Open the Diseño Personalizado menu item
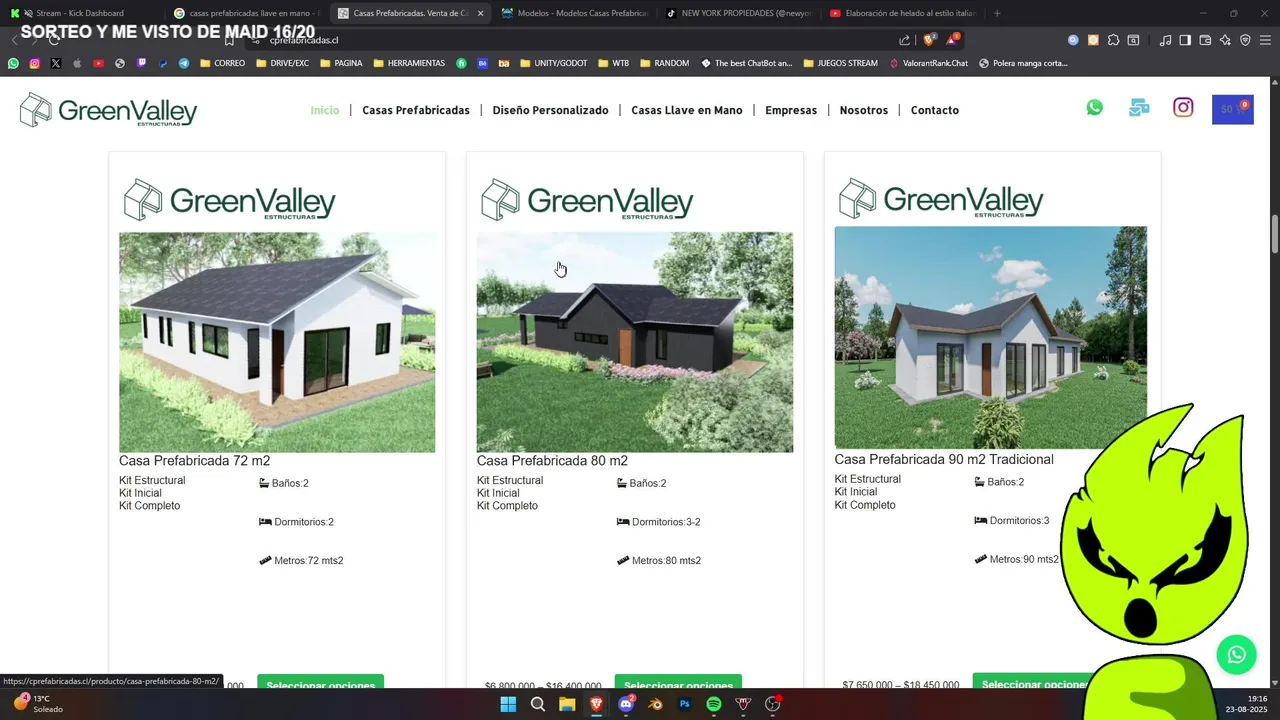 pyautogui.click(x=550, y=110)
